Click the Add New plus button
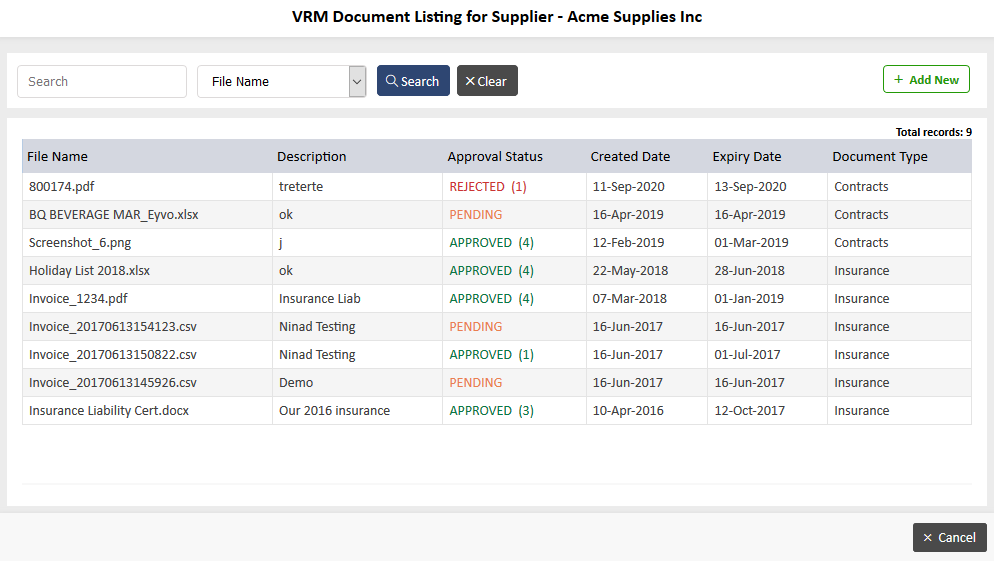Viewport: 994px width, 561px height. click(926, 79)
